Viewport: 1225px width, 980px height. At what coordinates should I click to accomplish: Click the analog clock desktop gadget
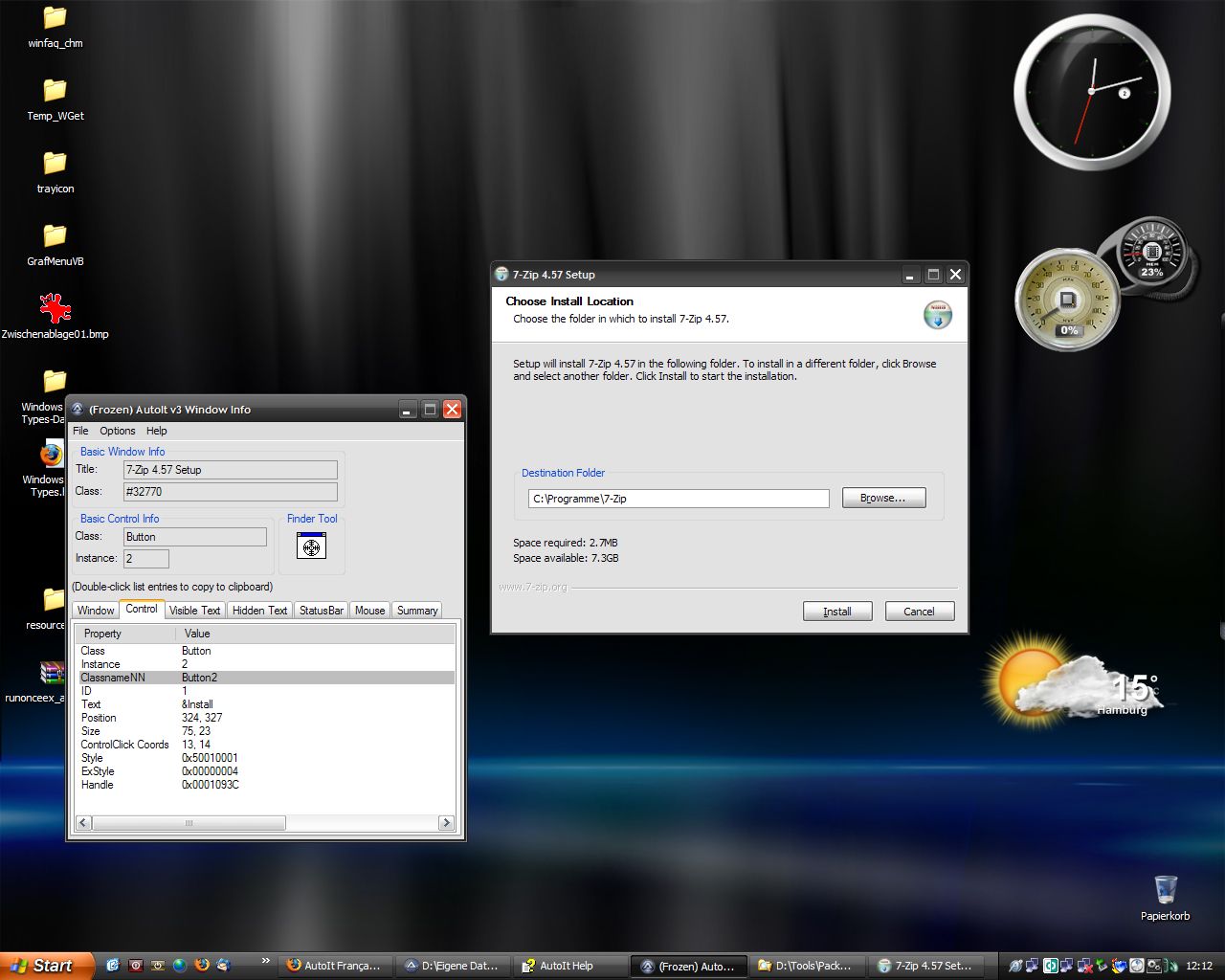tap(1092, 93)
